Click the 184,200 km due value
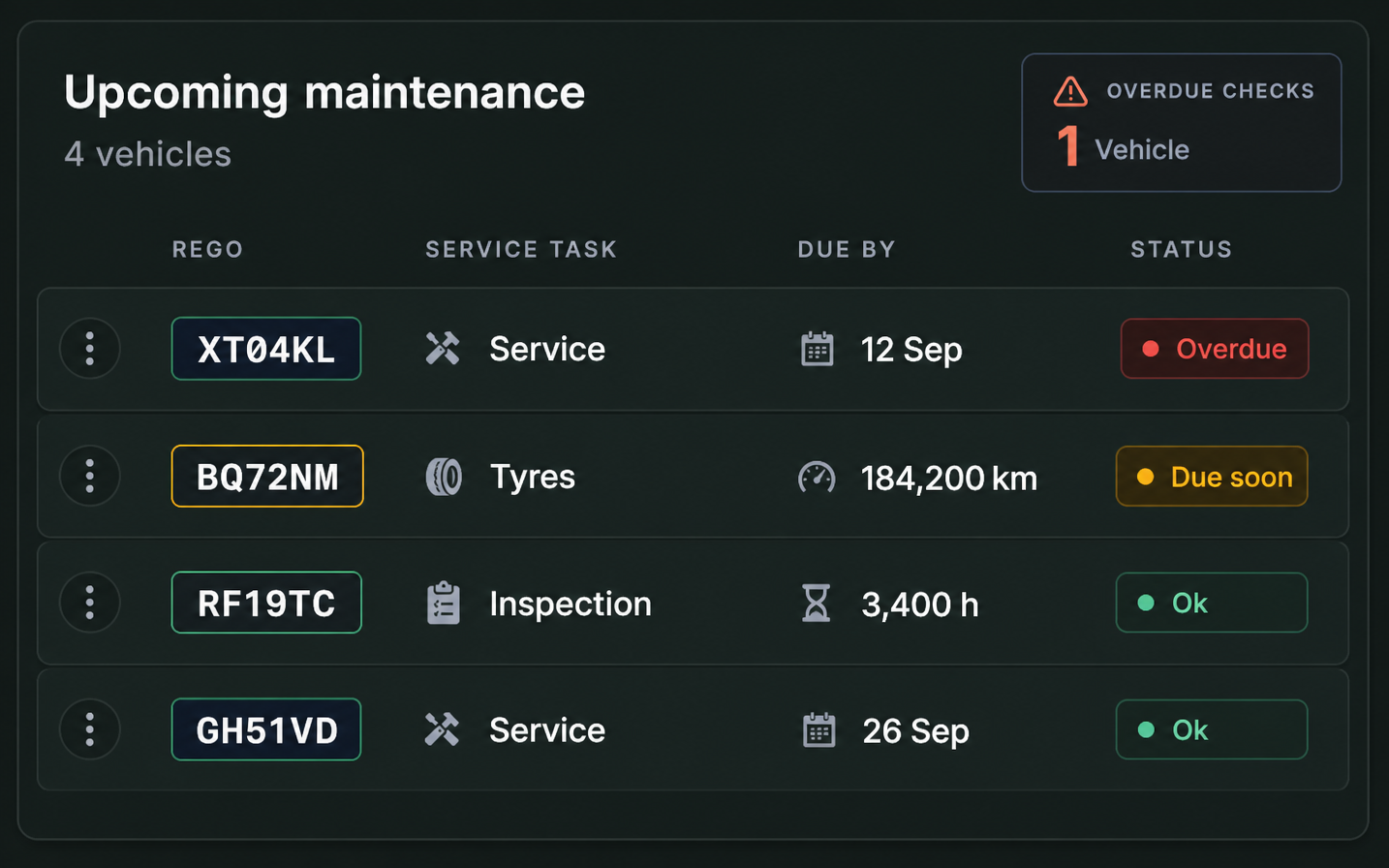Screen dimensions: 1389x868 click(949, 478)
